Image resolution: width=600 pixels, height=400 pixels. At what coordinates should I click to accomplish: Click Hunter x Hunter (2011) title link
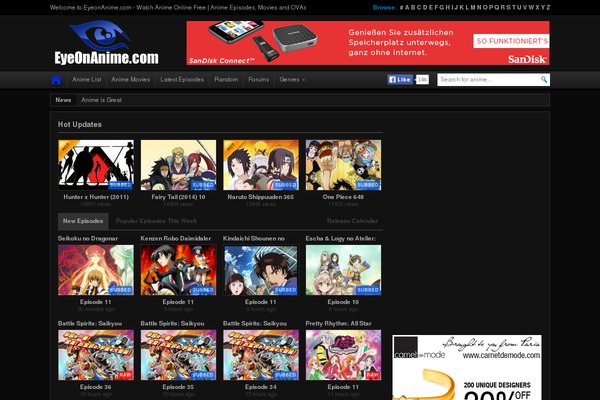click(96, 197)
